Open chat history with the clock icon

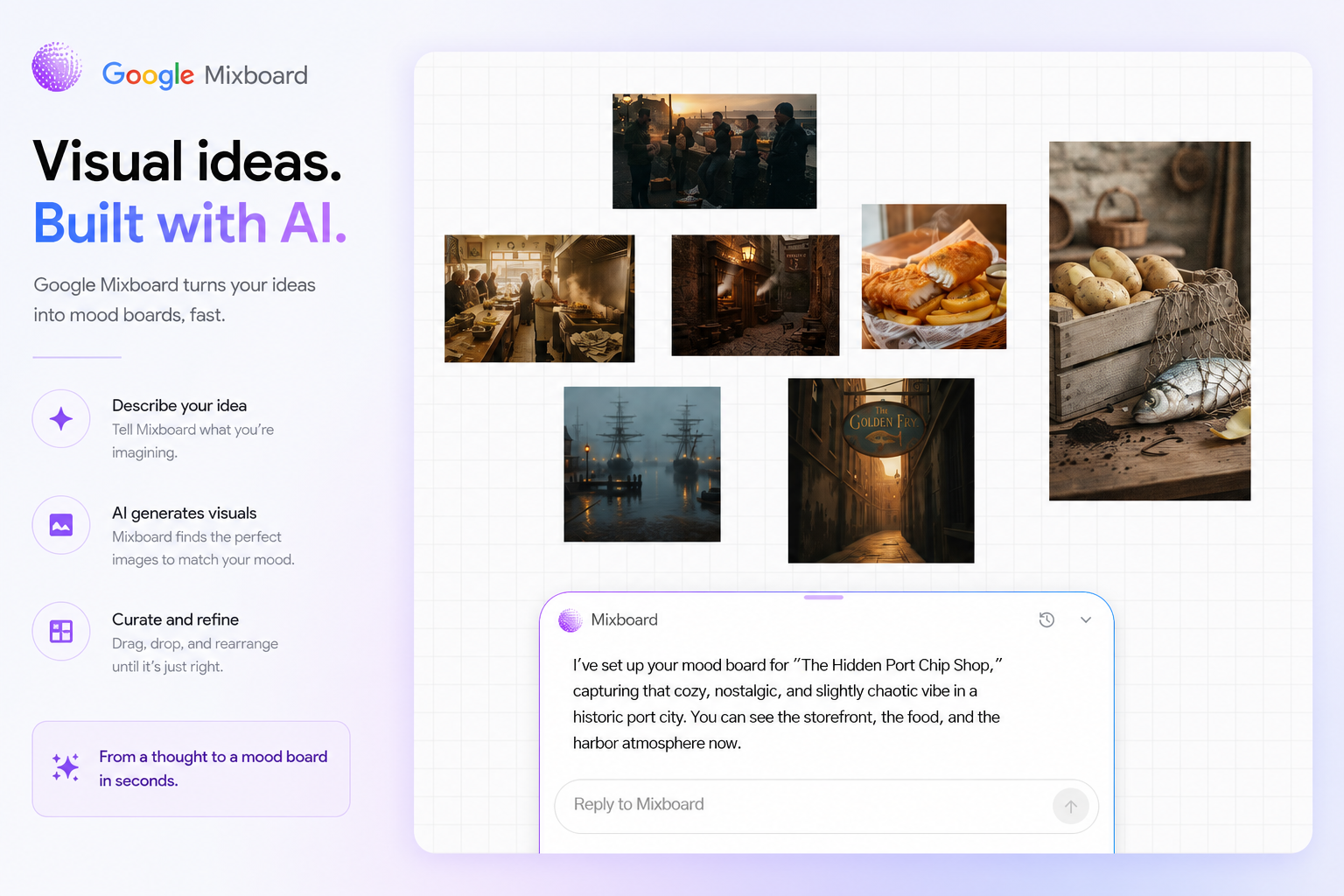pyautogui.click(x=1046, y=619)
